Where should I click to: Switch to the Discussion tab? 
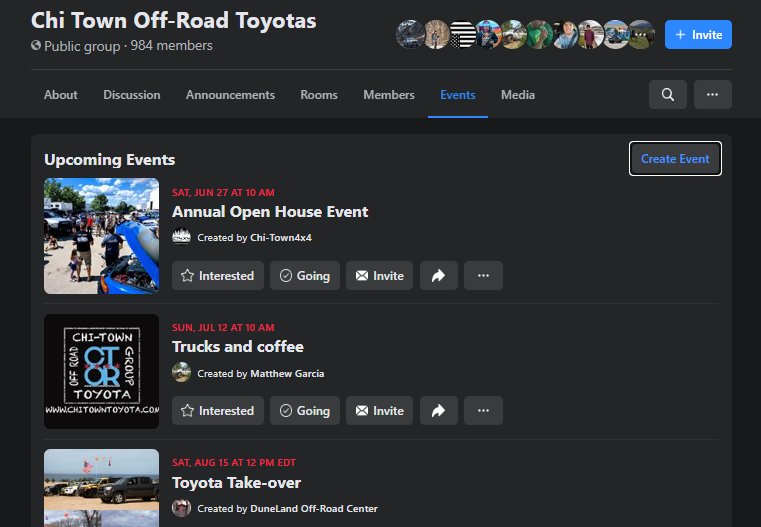(x=132, y=95)
